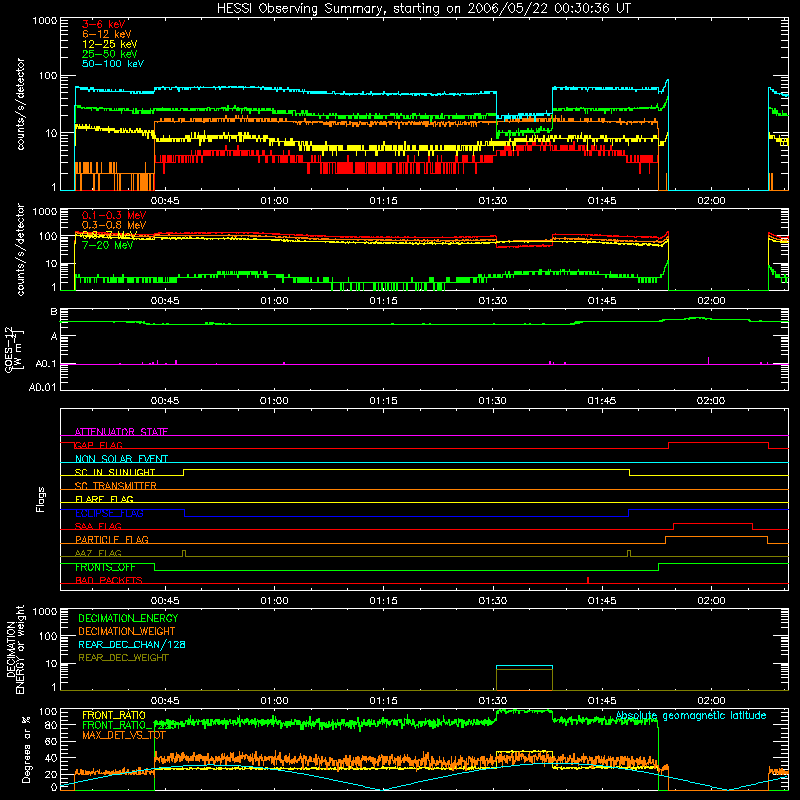Screen dimensions: 800x800
Task: Select the 3-6 keV legend label
Action: 104,24
